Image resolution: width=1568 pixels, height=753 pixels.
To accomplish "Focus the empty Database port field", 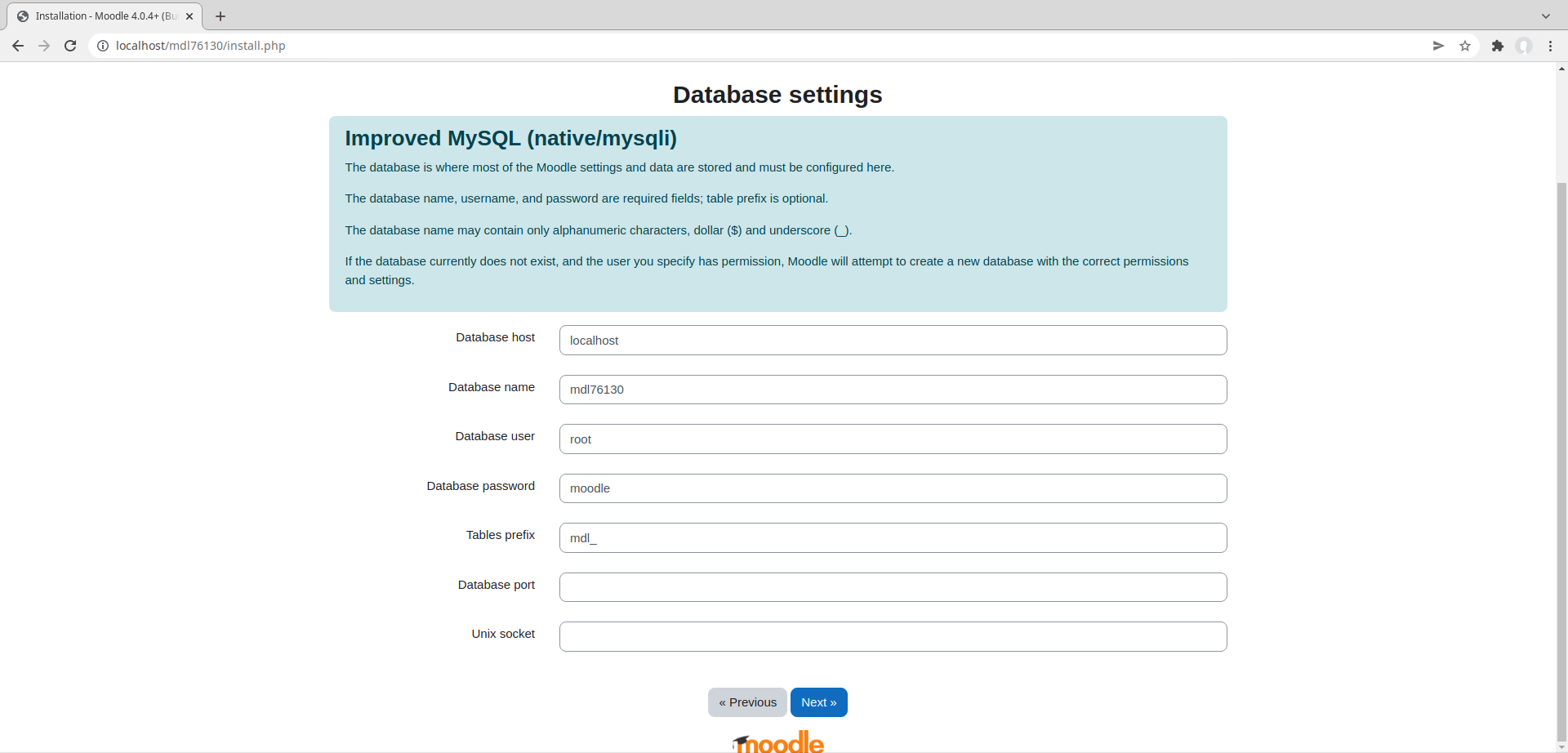I will pos(893,587).
